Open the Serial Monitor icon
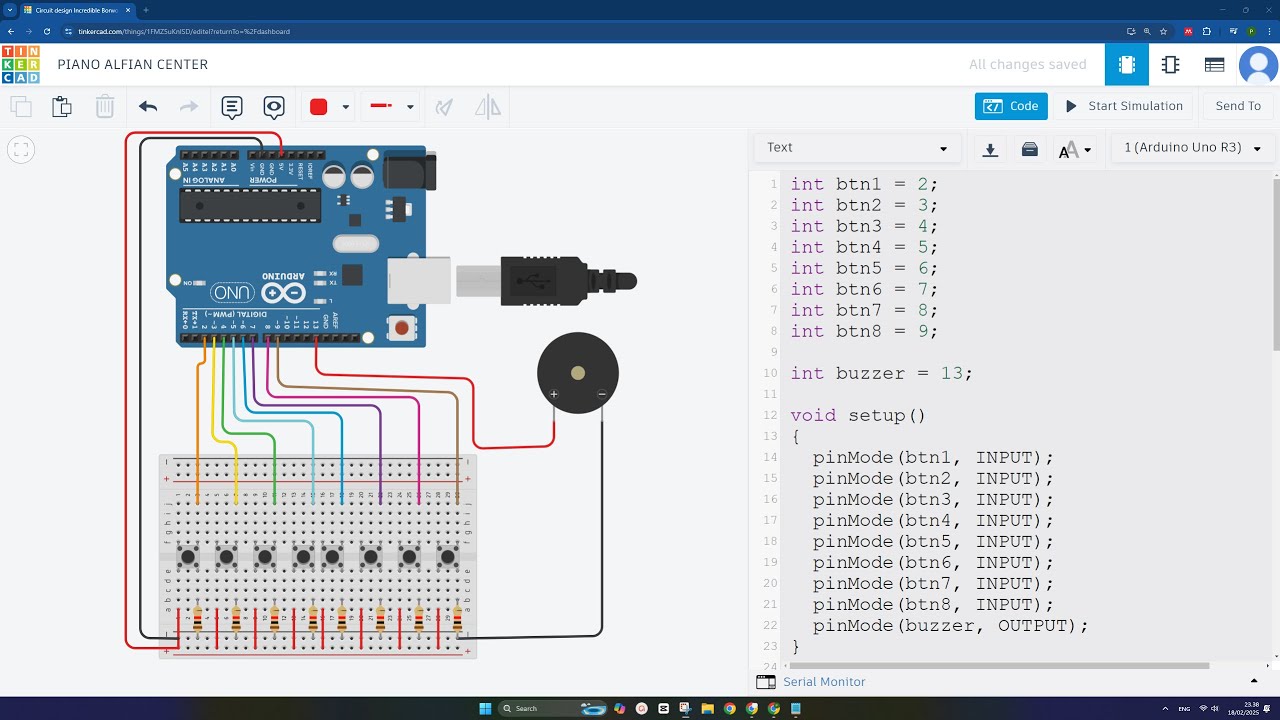Viewport: 1280px width, 720px height. [766, 682]
